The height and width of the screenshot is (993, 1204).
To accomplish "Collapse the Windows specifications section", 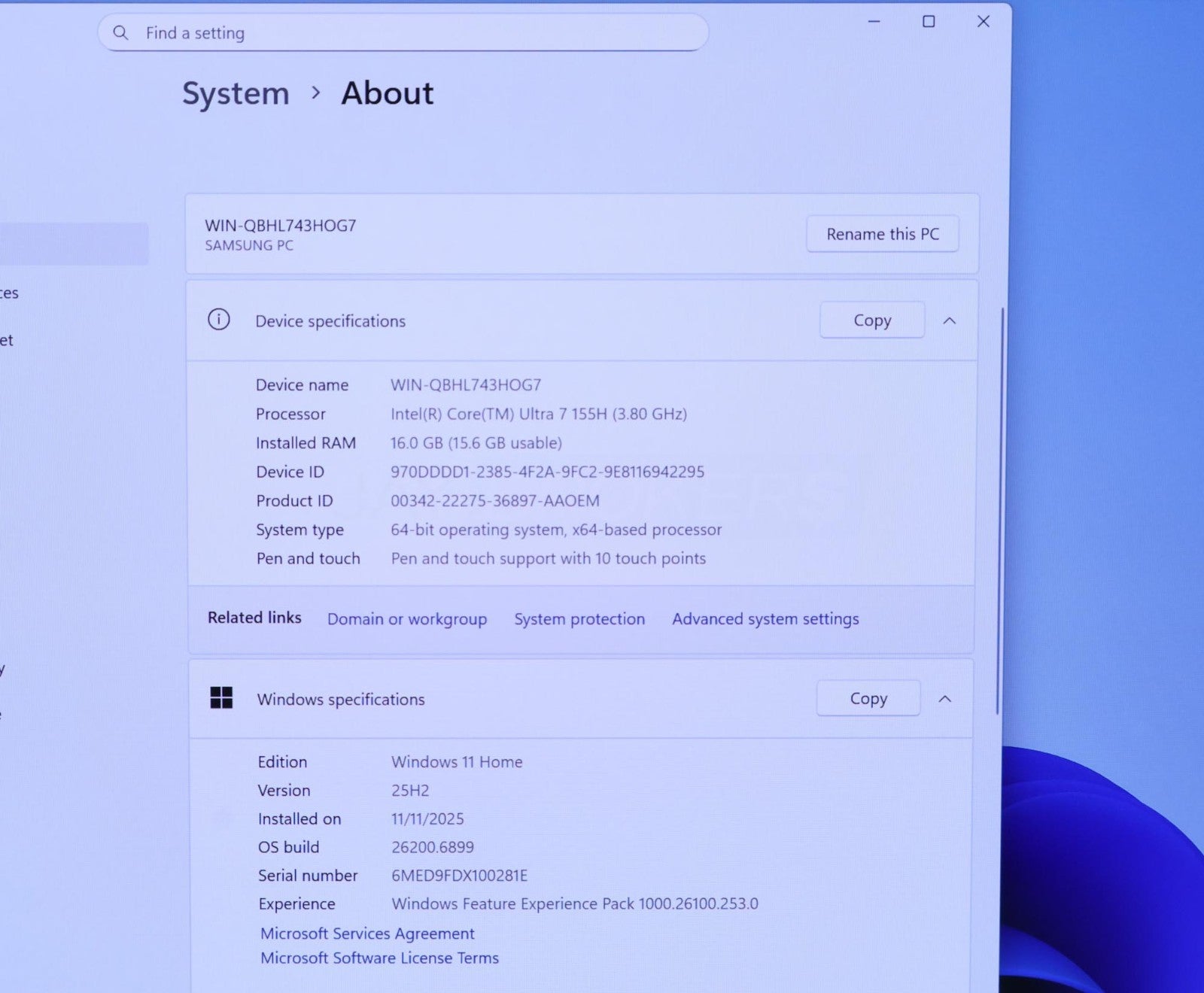I will (945, 699).
